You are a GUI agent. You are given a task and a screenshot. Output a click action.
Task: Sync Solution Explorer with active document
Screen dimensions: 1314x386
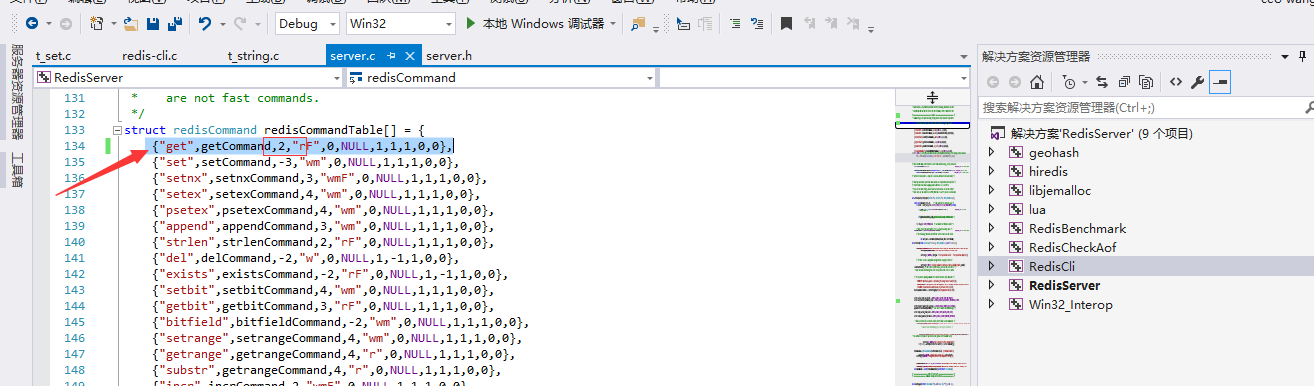click(x=1102, y=82)
